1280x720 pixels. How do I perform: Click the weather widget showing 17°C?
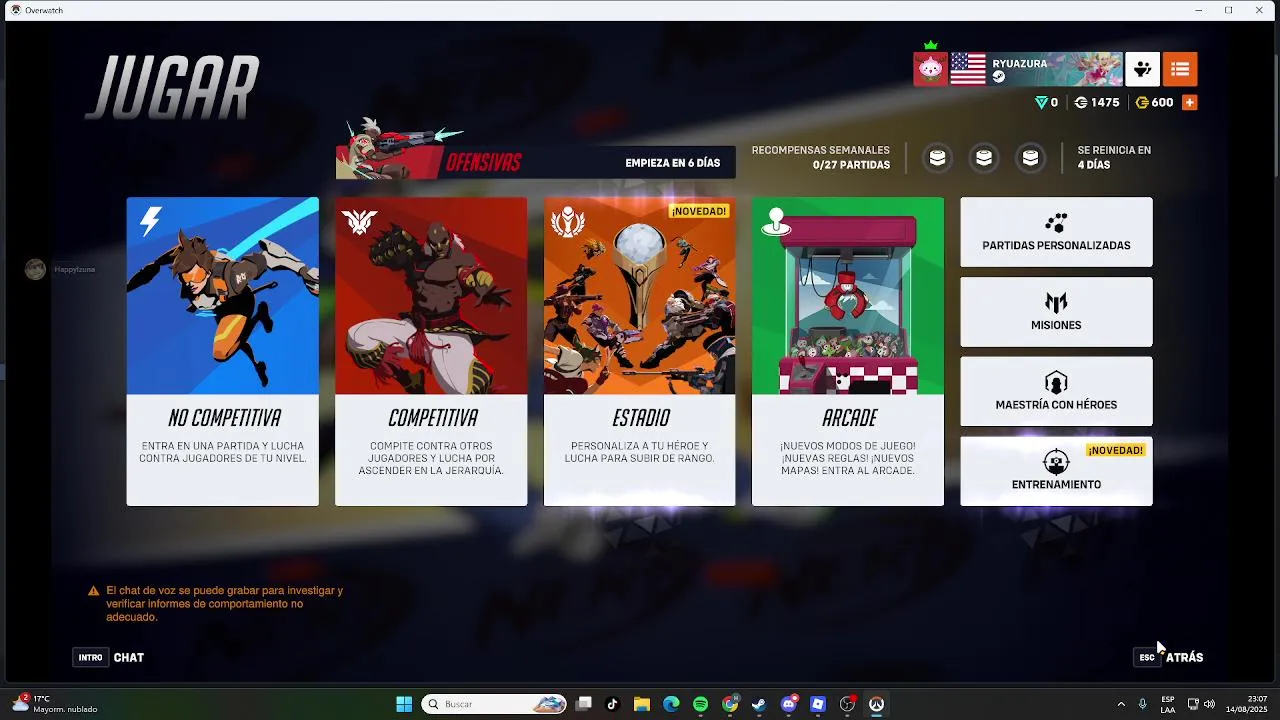click(x=55, y=704)
